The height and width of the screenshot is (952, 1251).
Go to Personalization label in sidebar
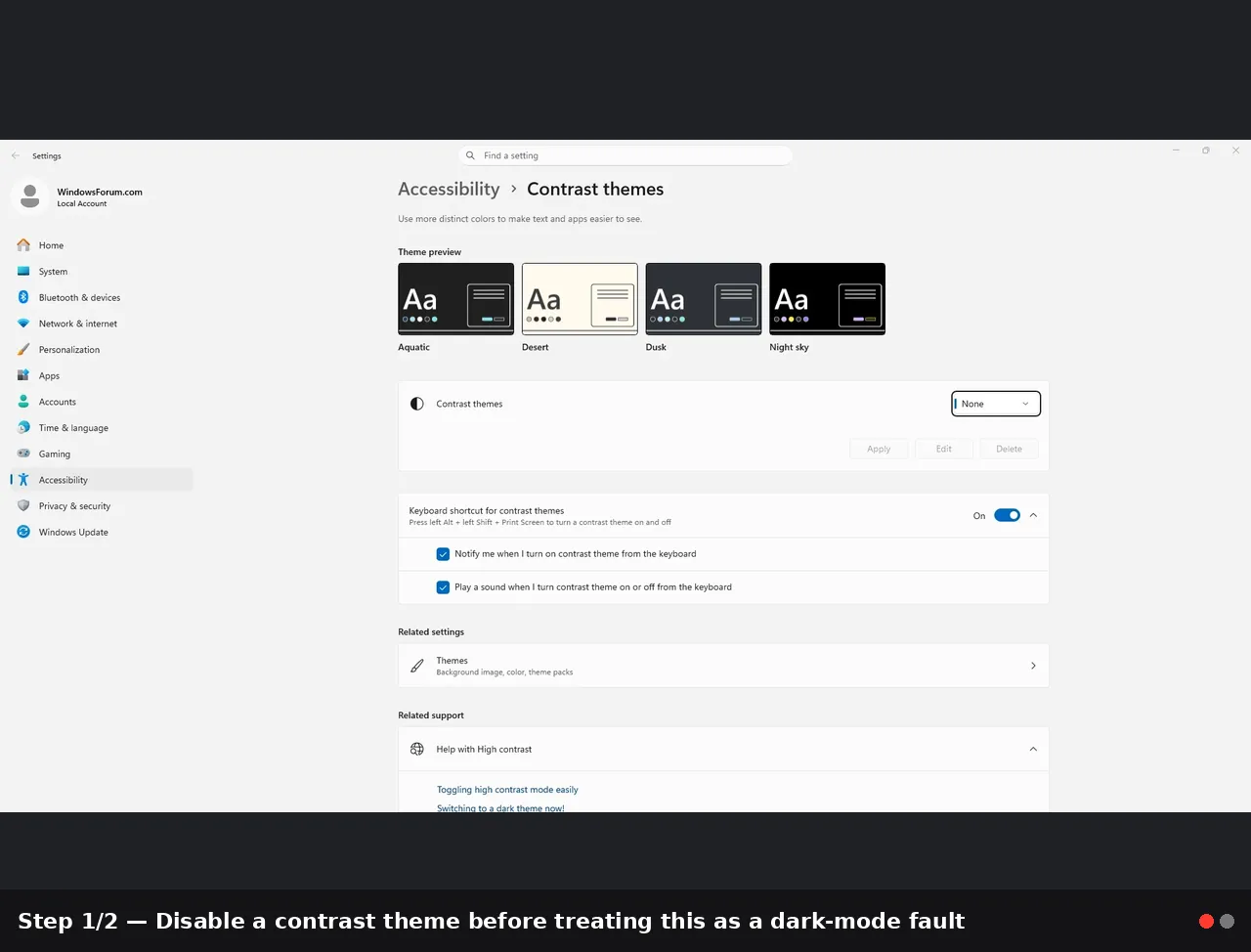69,350
